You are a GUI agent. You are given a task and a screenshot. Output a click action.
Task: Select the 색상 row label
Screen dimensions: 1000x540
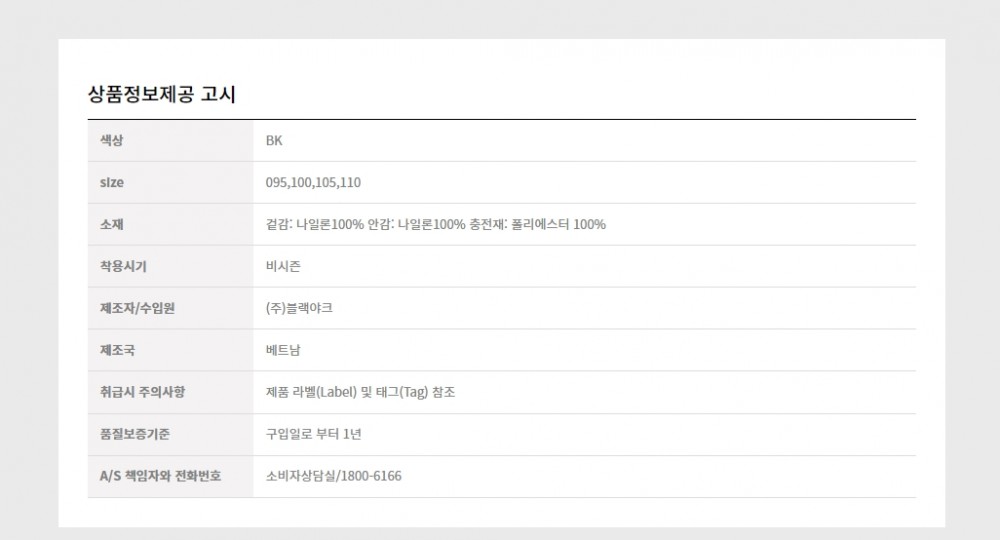[112, 140]
